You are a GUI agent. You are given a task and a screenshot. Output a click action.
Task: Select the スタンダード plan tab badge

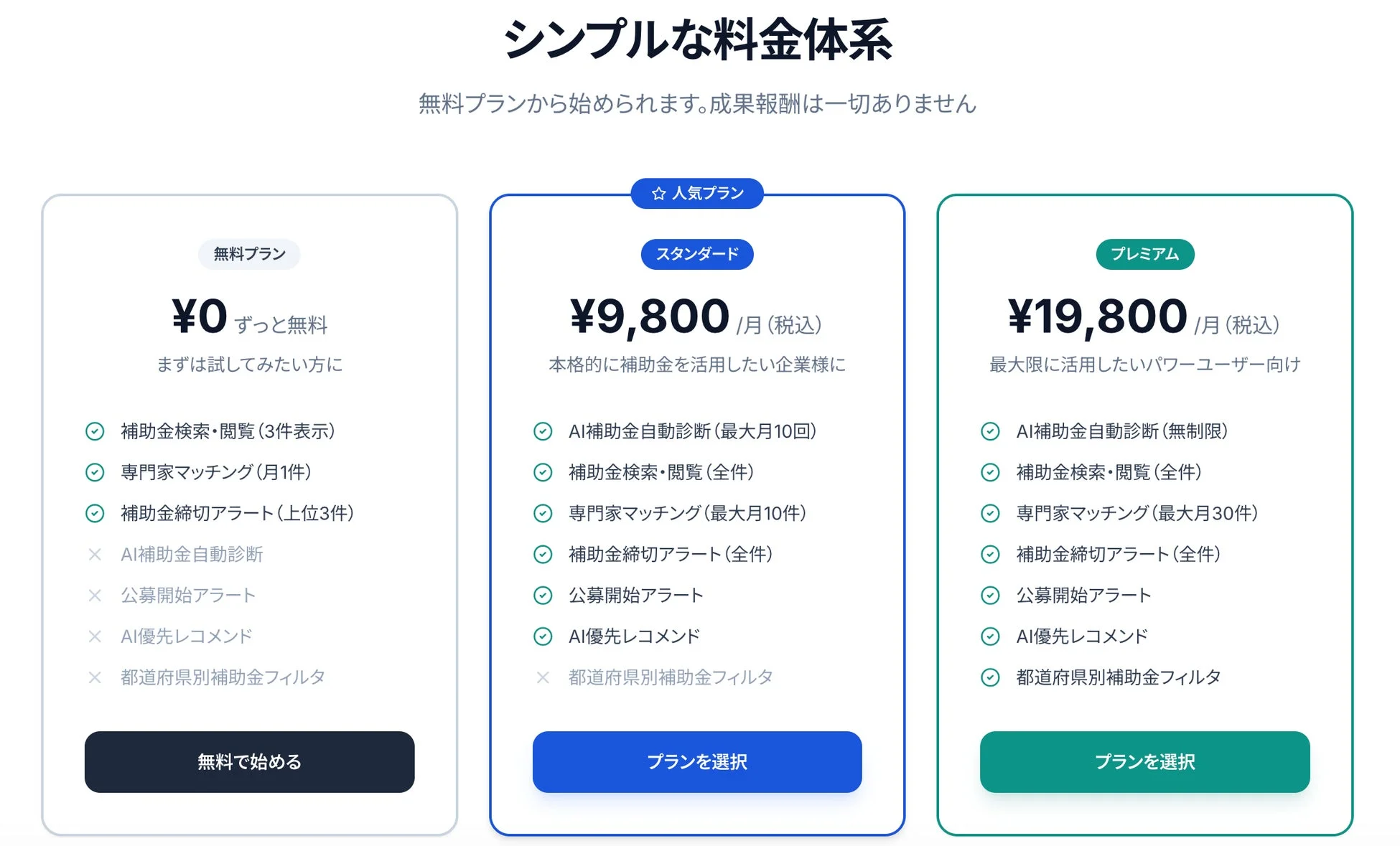click(x=696, y=254)
